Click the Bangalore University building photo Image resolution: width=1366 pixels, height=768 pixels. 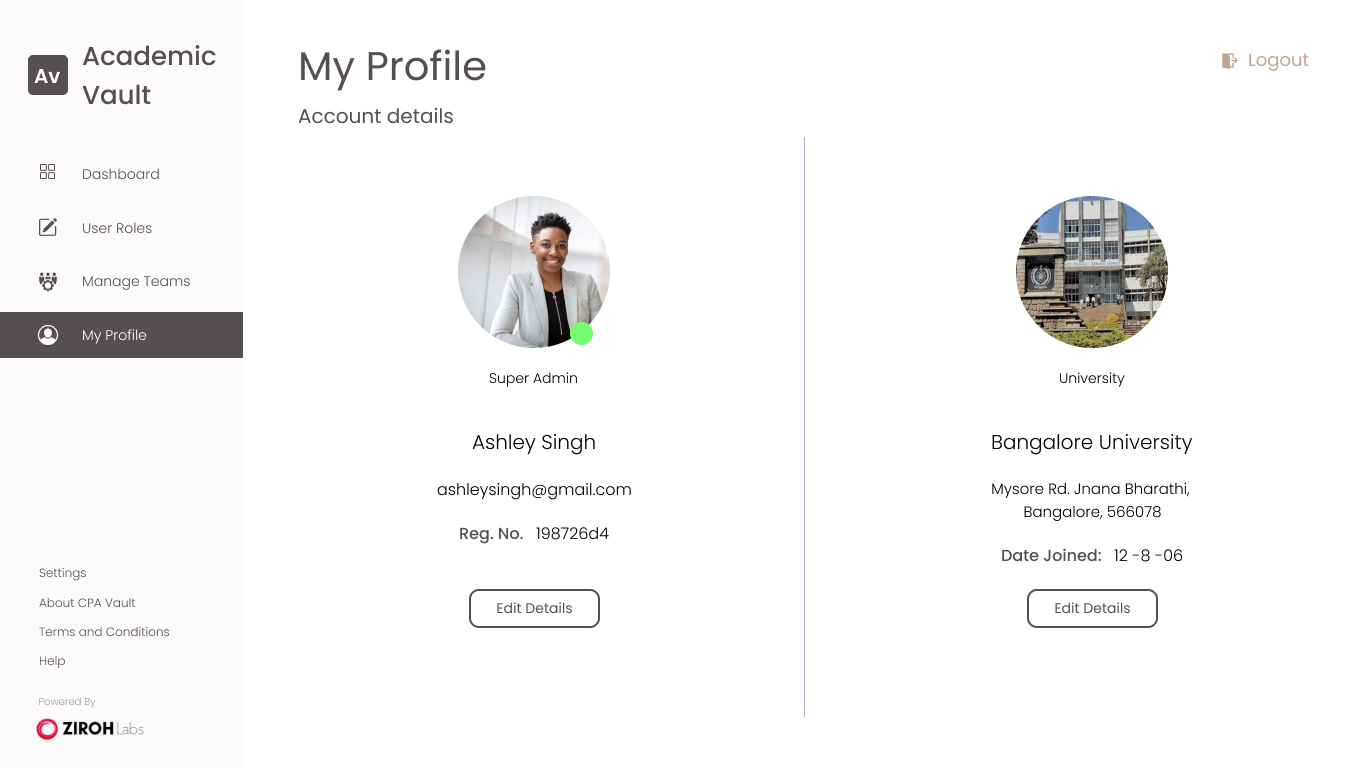(1092, 272)
